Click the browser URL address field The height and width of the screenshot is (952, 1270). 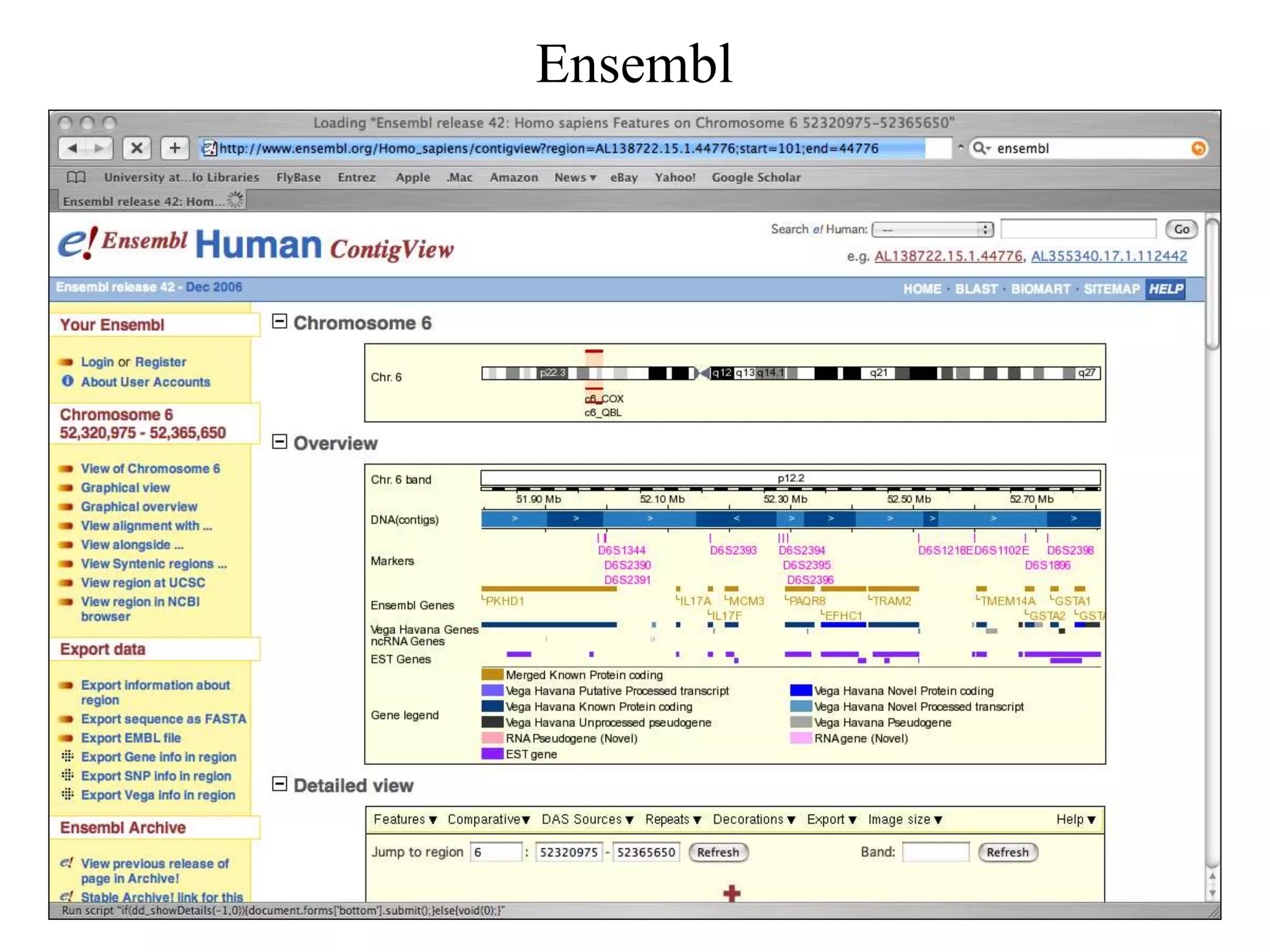(x=575, y=148)
